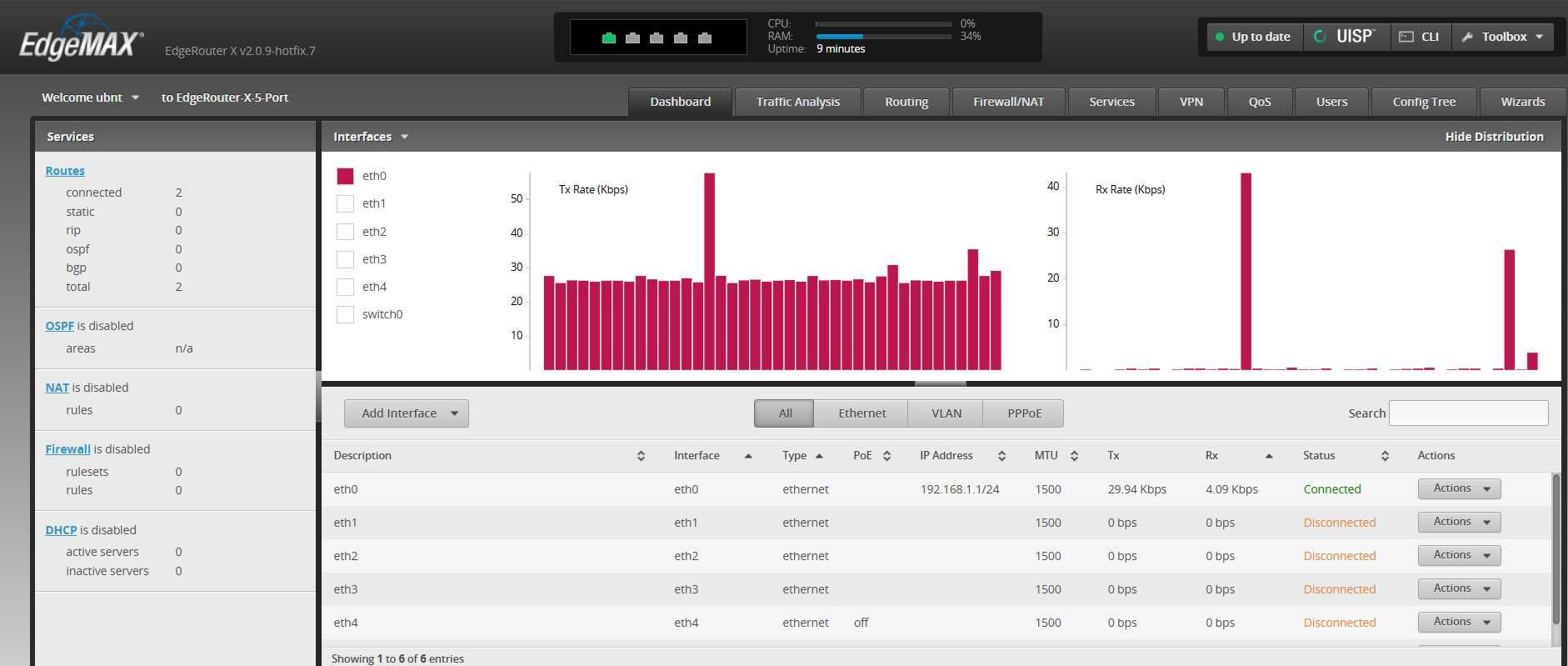This screenshot has width=1568, height=666.
Task: Click the fifth port icon in header
Action: point(705,38)
